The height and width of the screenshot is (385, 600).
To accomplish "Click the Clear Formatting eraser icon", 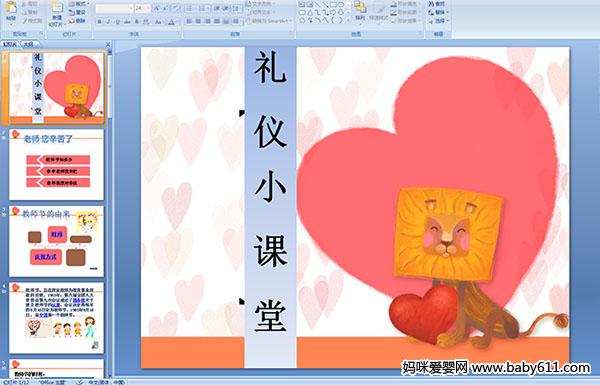I will [x=176, y=8].
